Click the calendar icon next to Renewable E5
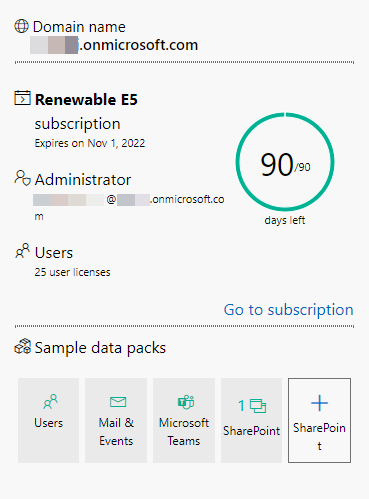Screen dimensions: 369x499 tap(22, 98)
